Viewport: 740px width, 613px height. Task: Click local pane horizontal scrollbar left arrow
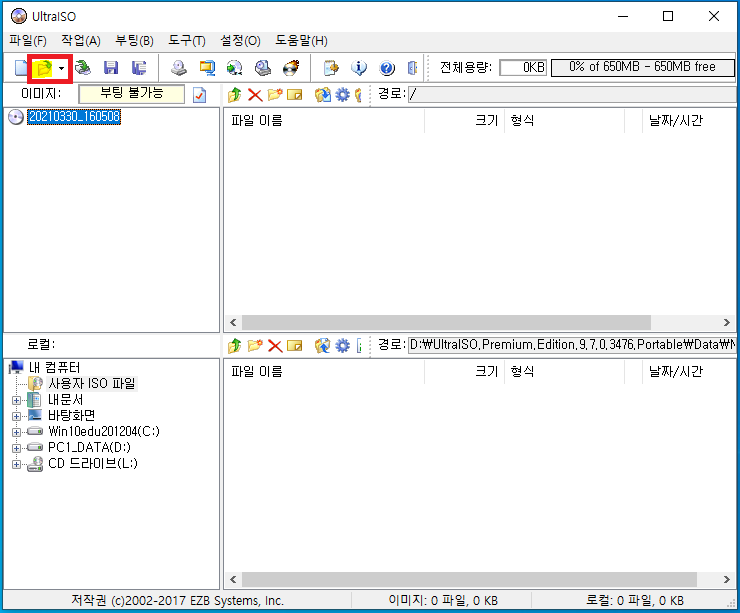tap(233, 579)
